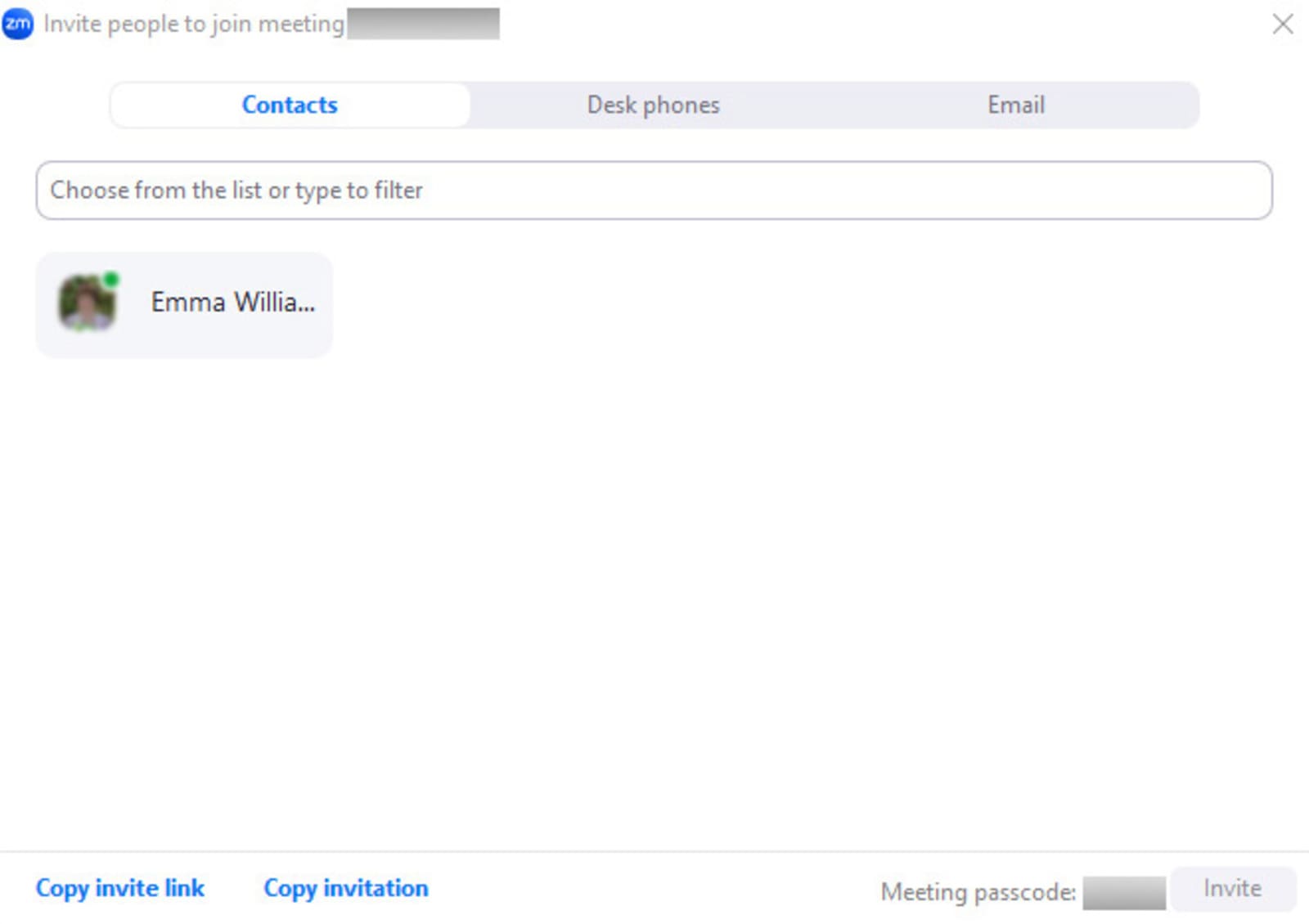Click Copy invite link
The image size is (1309, 924).
click(120, 888)
